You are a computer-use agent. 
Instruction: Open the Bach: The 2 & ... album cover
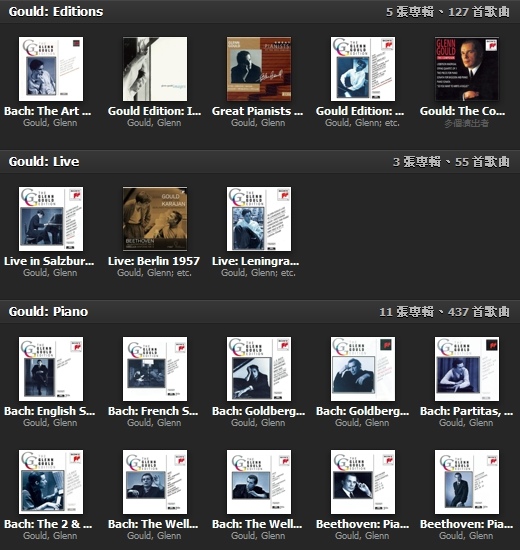(51, 482)
